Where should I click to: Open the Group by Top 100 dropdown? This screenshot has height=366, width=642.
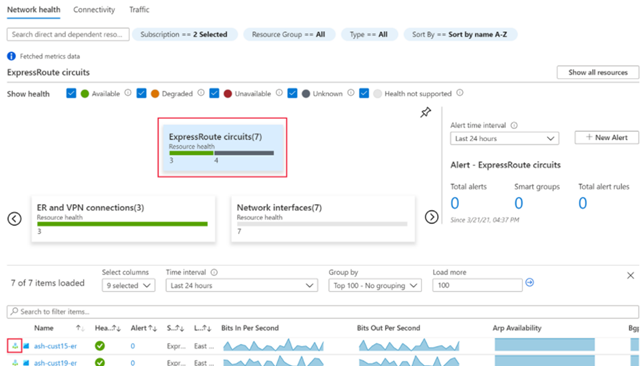[375, 285]
